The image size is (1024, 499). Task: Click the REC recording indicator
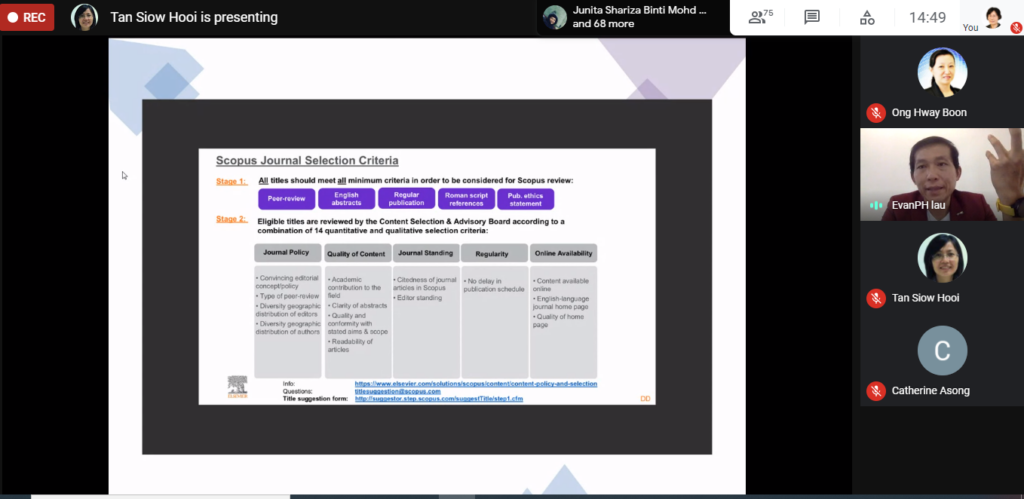27,17
